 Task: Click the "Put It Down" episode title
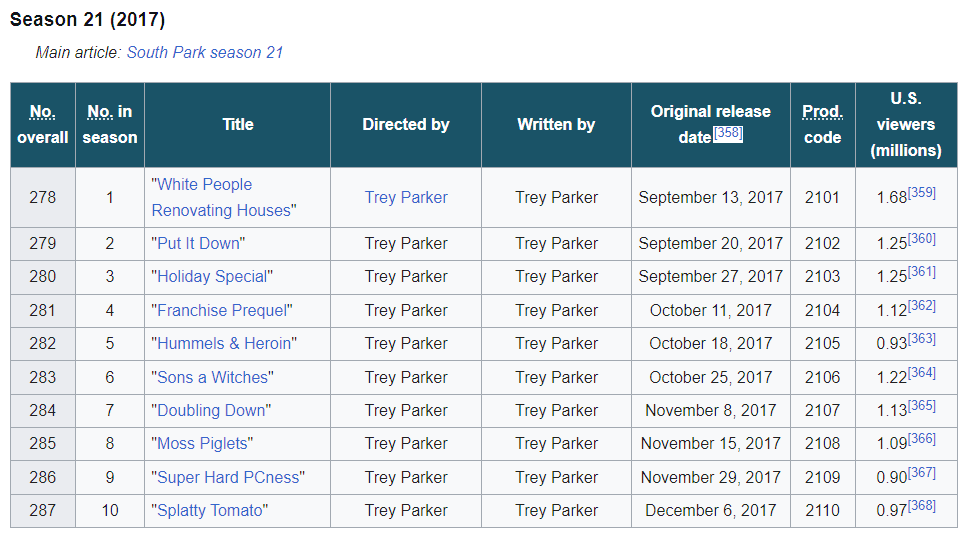(199, 243)
